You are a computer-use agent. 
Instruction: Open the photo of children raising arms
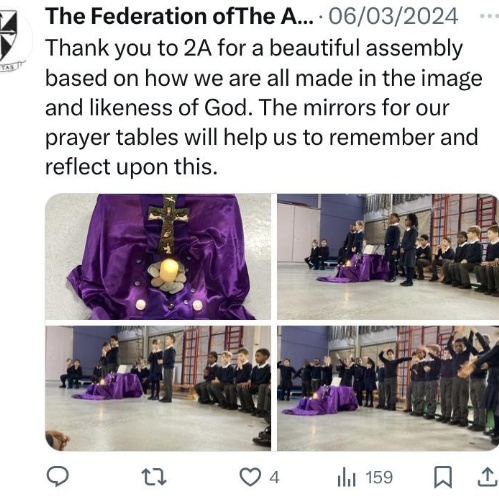click(x=388, y=388)
